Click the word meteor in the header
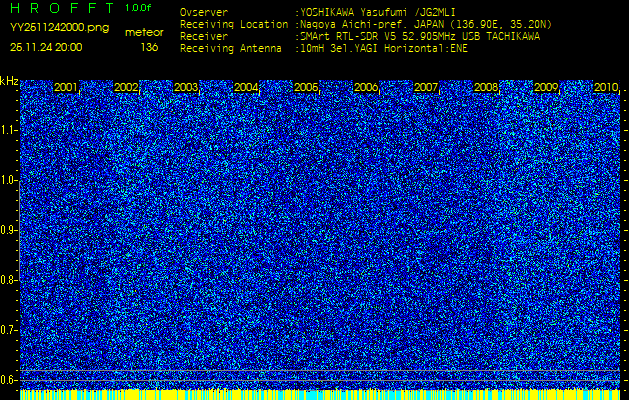The image size is (629, 400). tap(144, 32)
